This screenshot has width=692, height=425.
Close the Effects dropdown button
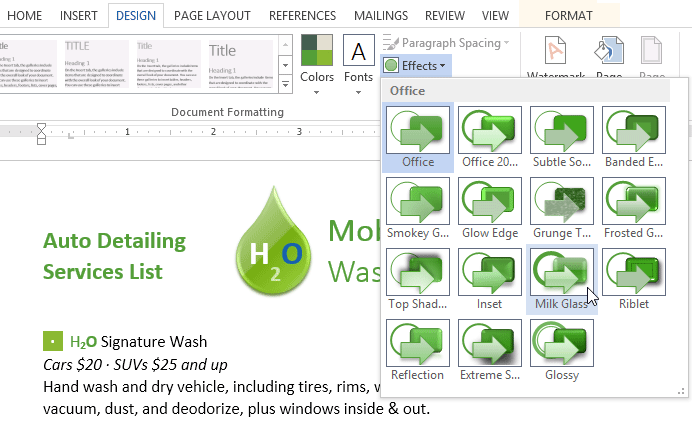coord(415,66)
